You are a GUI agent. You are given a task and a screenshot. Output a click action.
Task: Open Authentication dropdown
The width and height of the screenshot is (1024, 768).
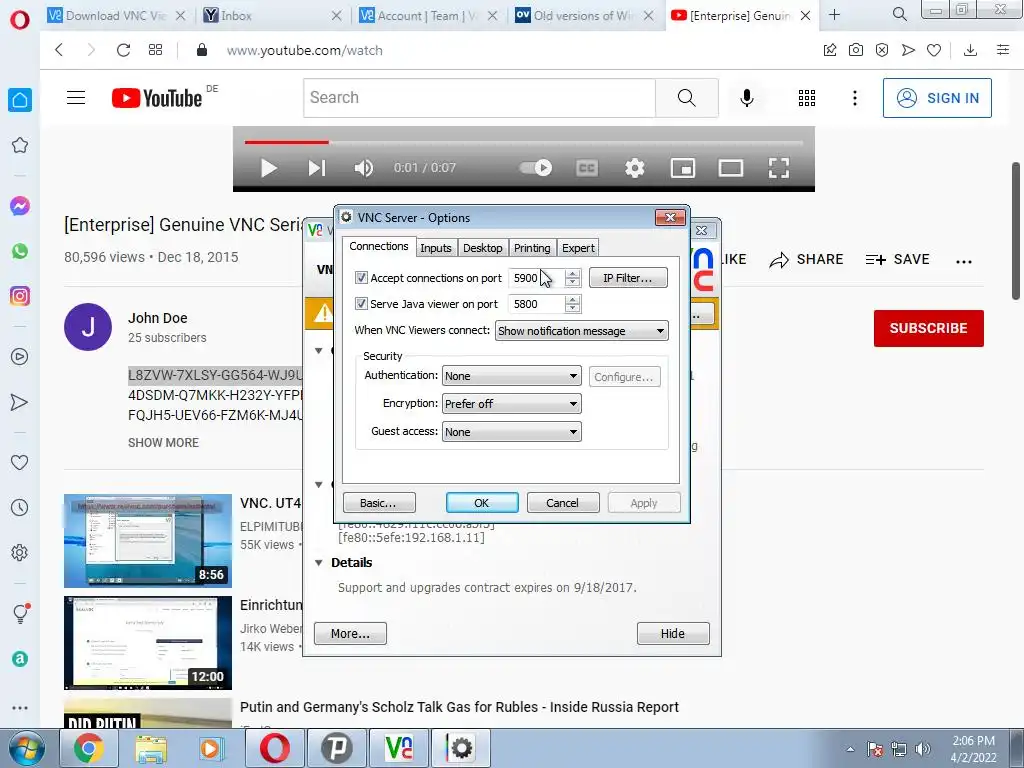511,376
